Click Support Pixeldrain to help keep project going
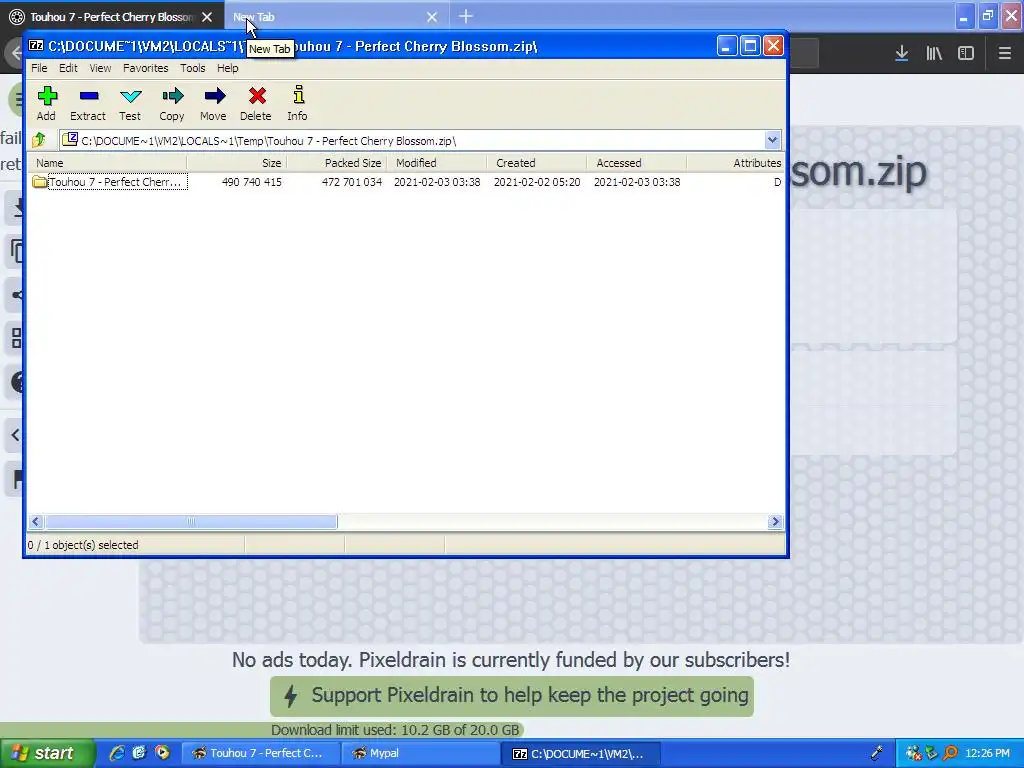Screen dimensions: 1024x768 point(512,696)
